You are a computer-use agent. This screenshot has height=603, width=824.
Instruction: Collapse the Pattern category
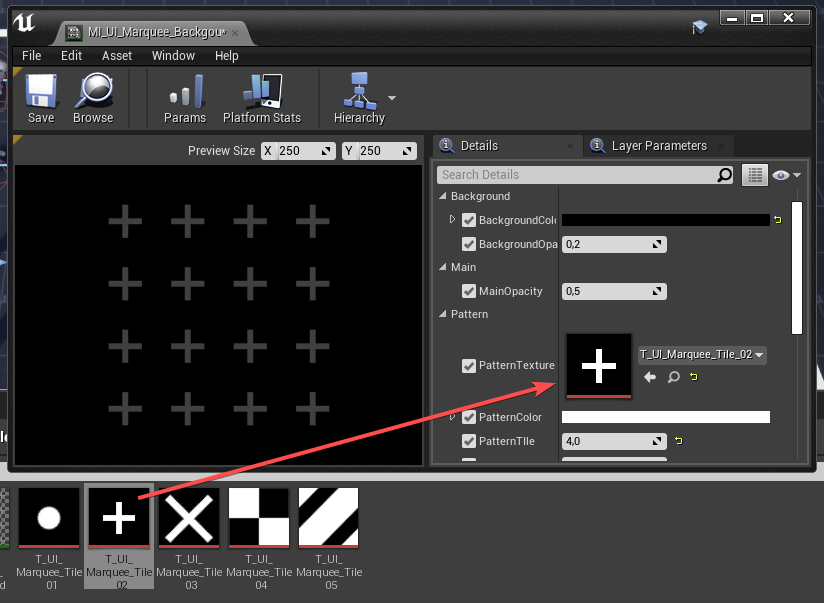pos(442,313)
